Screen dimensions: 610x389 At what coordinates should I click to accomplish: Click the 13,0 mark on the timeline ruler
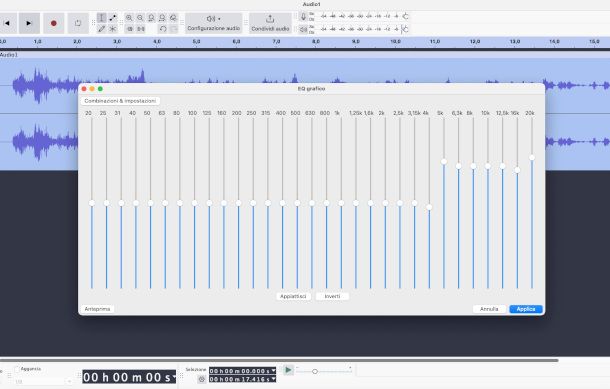[515, 41]
